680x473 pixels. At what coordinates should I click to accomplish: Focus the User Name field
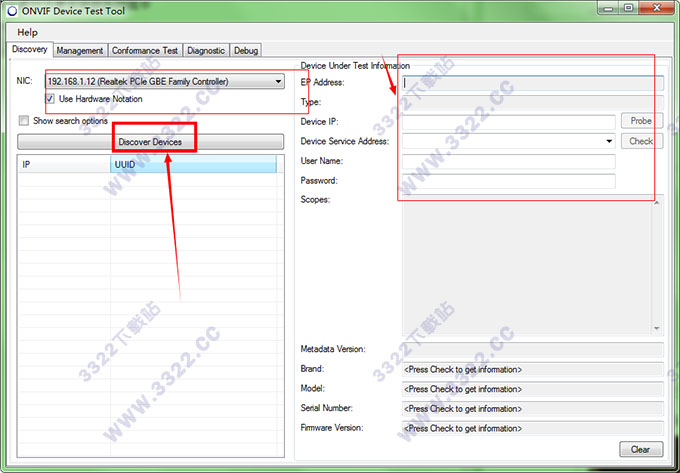(x=508, y=161)
